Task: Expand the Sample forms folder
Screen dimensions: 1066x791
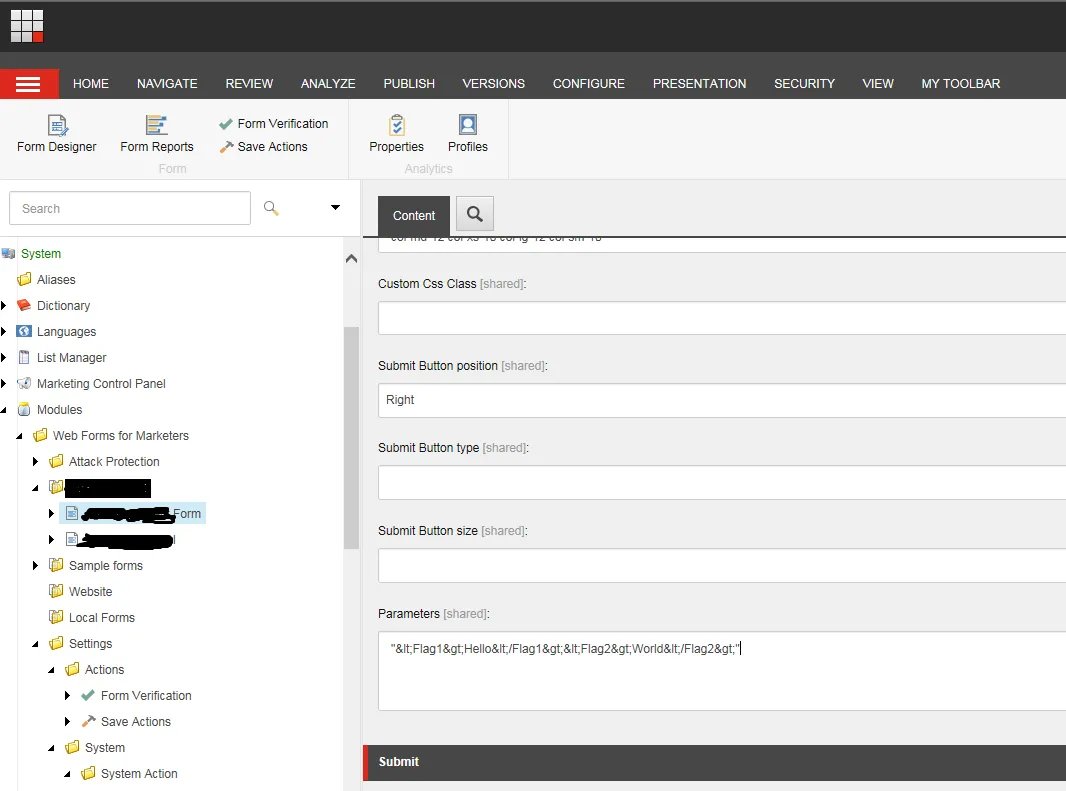Action: [x=35, y=566]
